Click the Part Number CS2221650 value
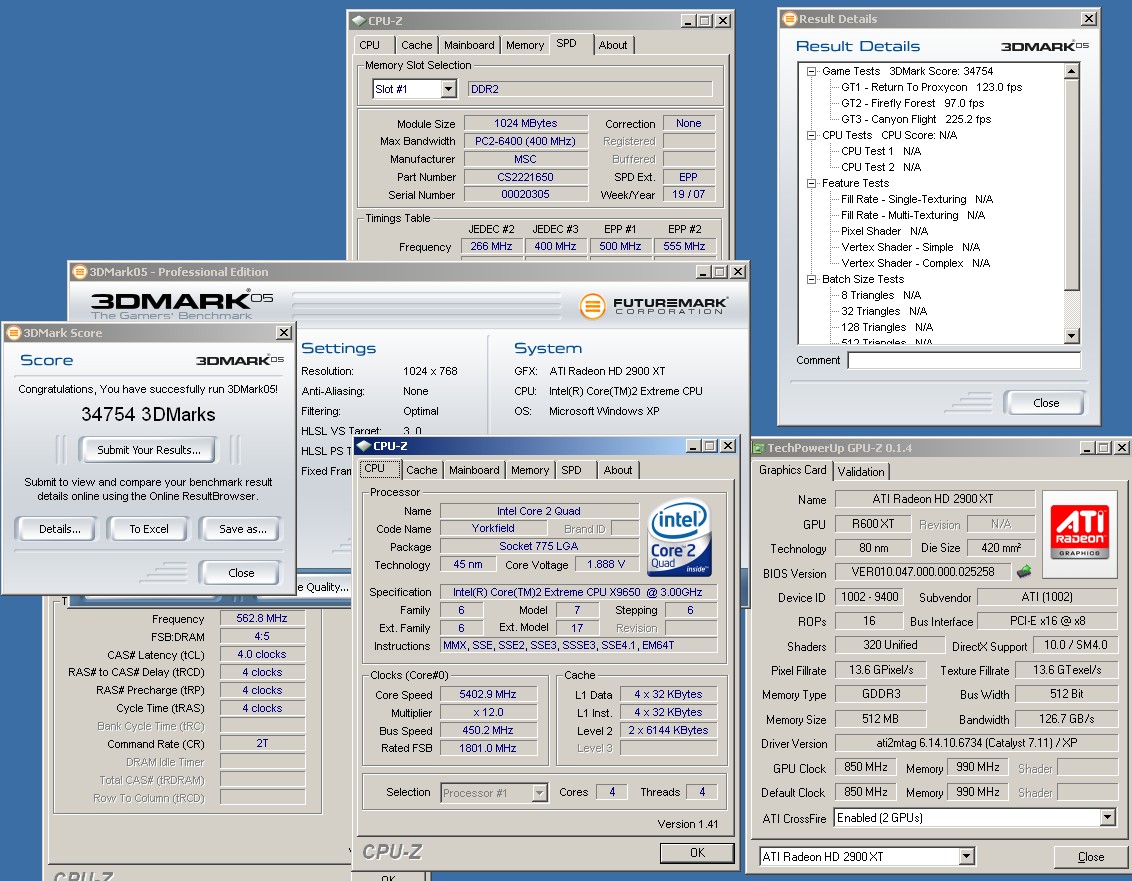Viewport: 1132px width, 881px height. pos(526,177)
